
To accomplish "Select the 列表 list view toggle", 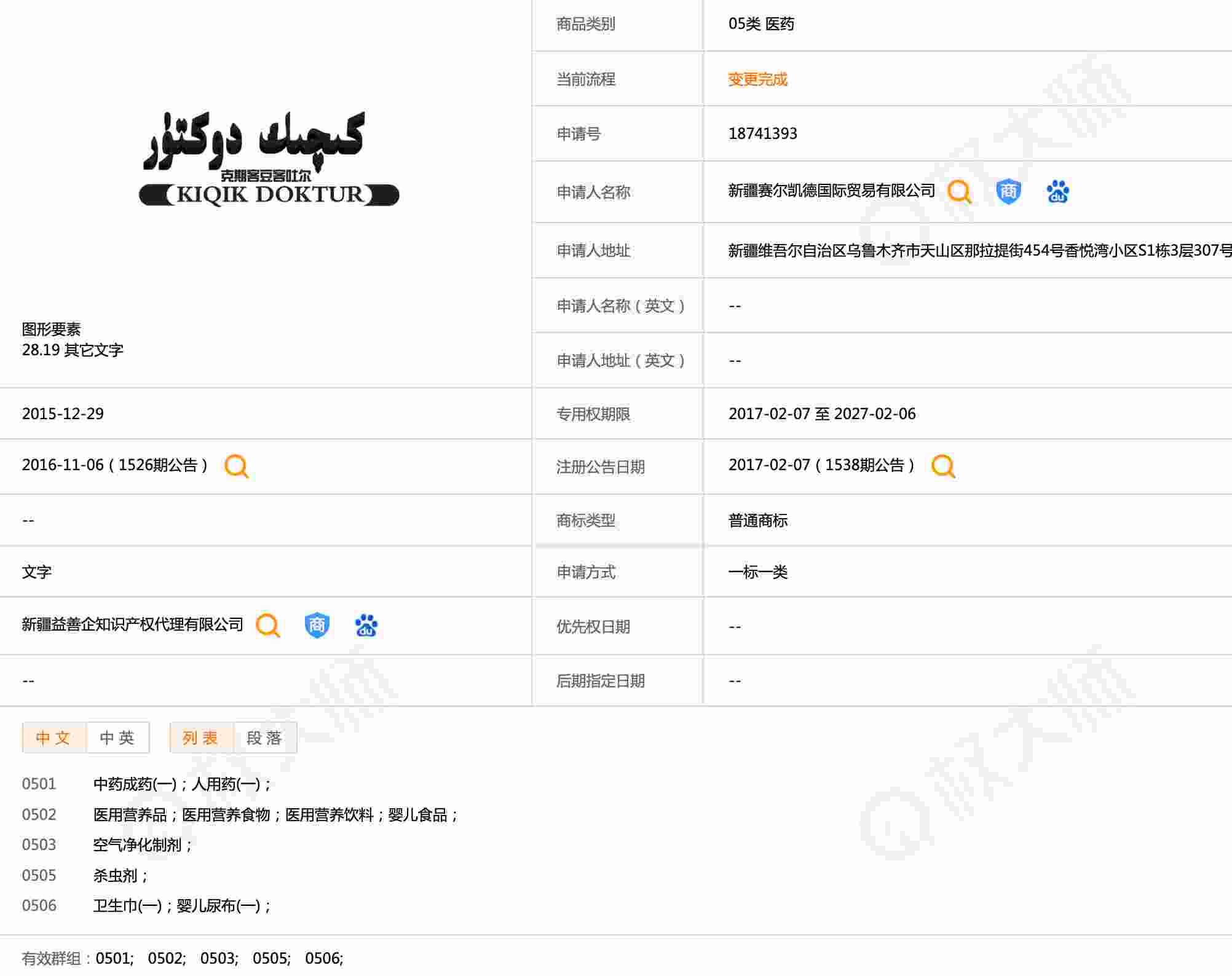I will pos(201,738).
